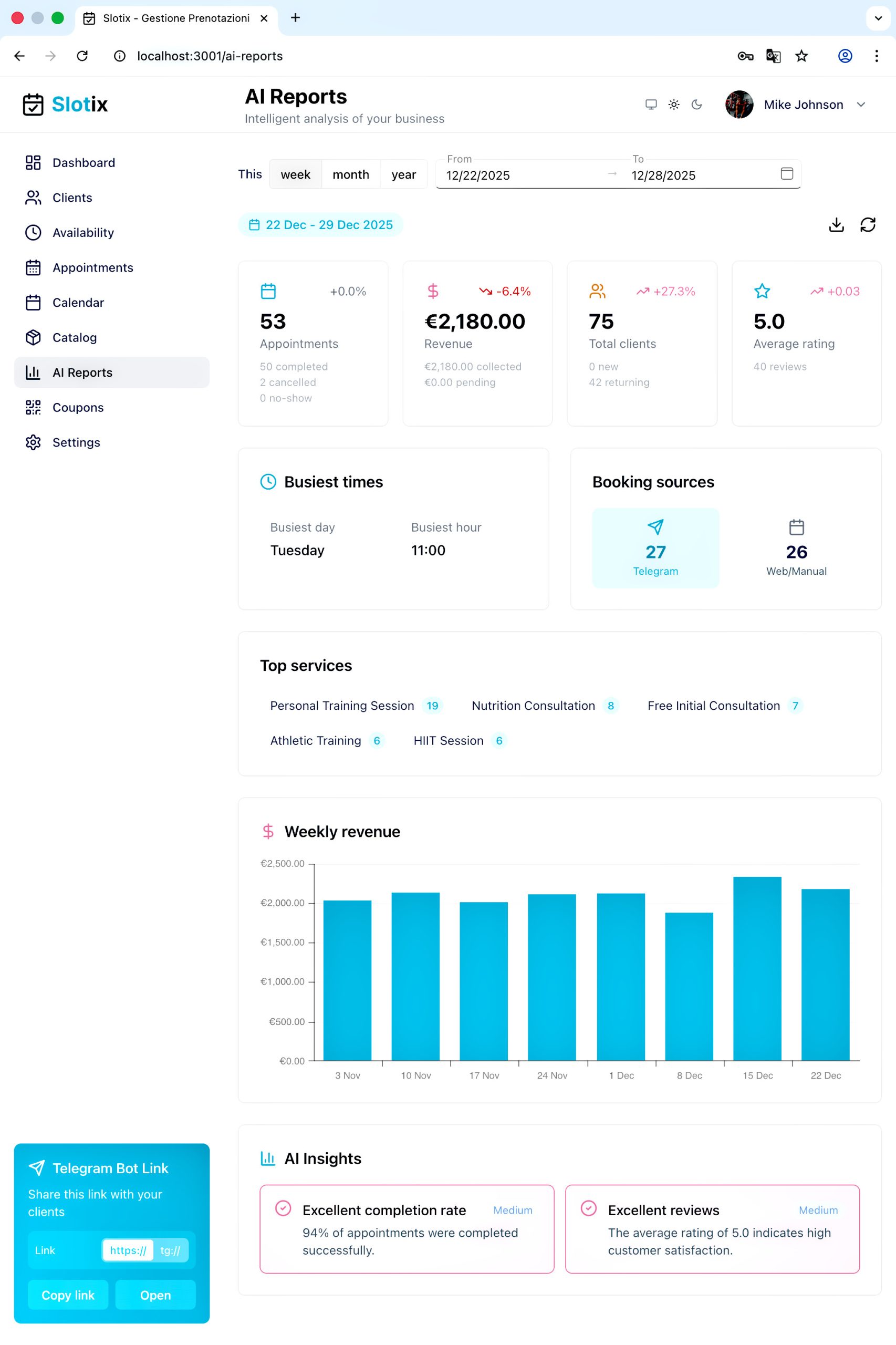The image size is (896, 1345).
Task: Click the browser bookmark star icon
Action: click(x=801, y=56)
